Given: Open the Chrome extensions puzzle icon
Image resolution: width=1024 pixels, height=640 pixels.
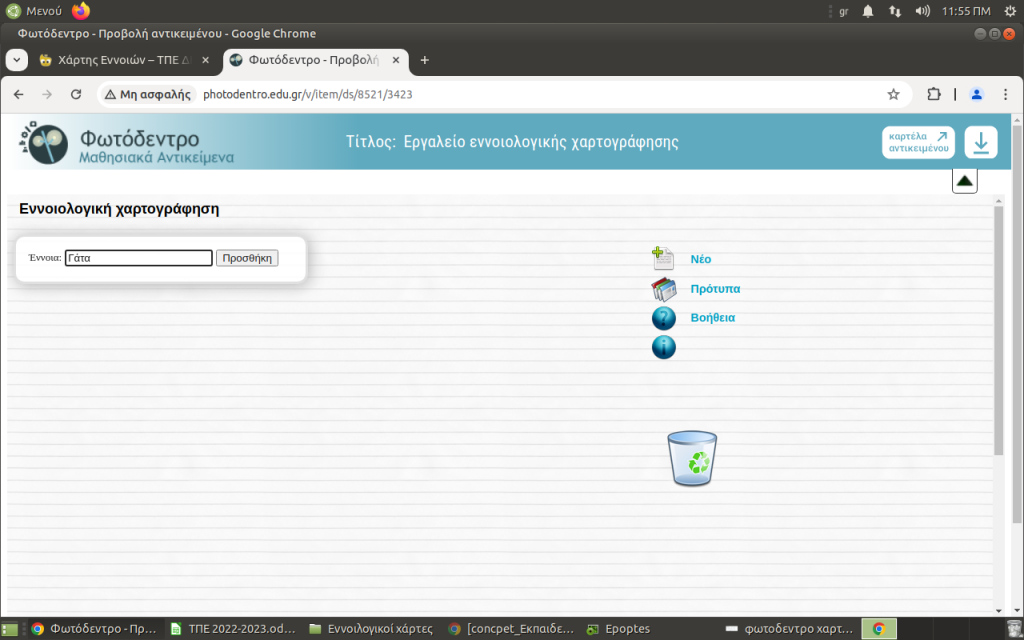Looking at the screenshot, I should pos(933,94).
